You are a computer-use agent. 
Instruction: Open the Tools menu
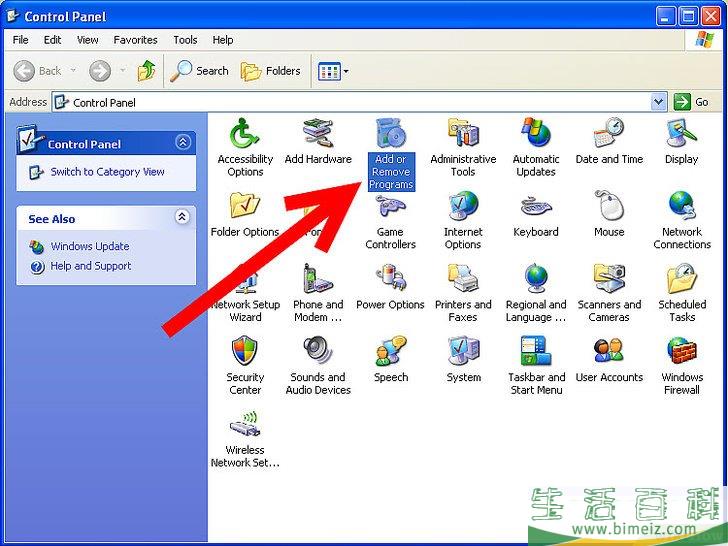point(185,40)
